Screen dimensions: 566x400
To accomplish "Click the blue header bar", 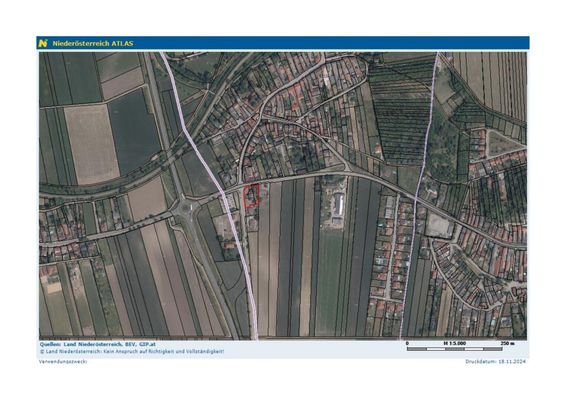I will [283, 43].
